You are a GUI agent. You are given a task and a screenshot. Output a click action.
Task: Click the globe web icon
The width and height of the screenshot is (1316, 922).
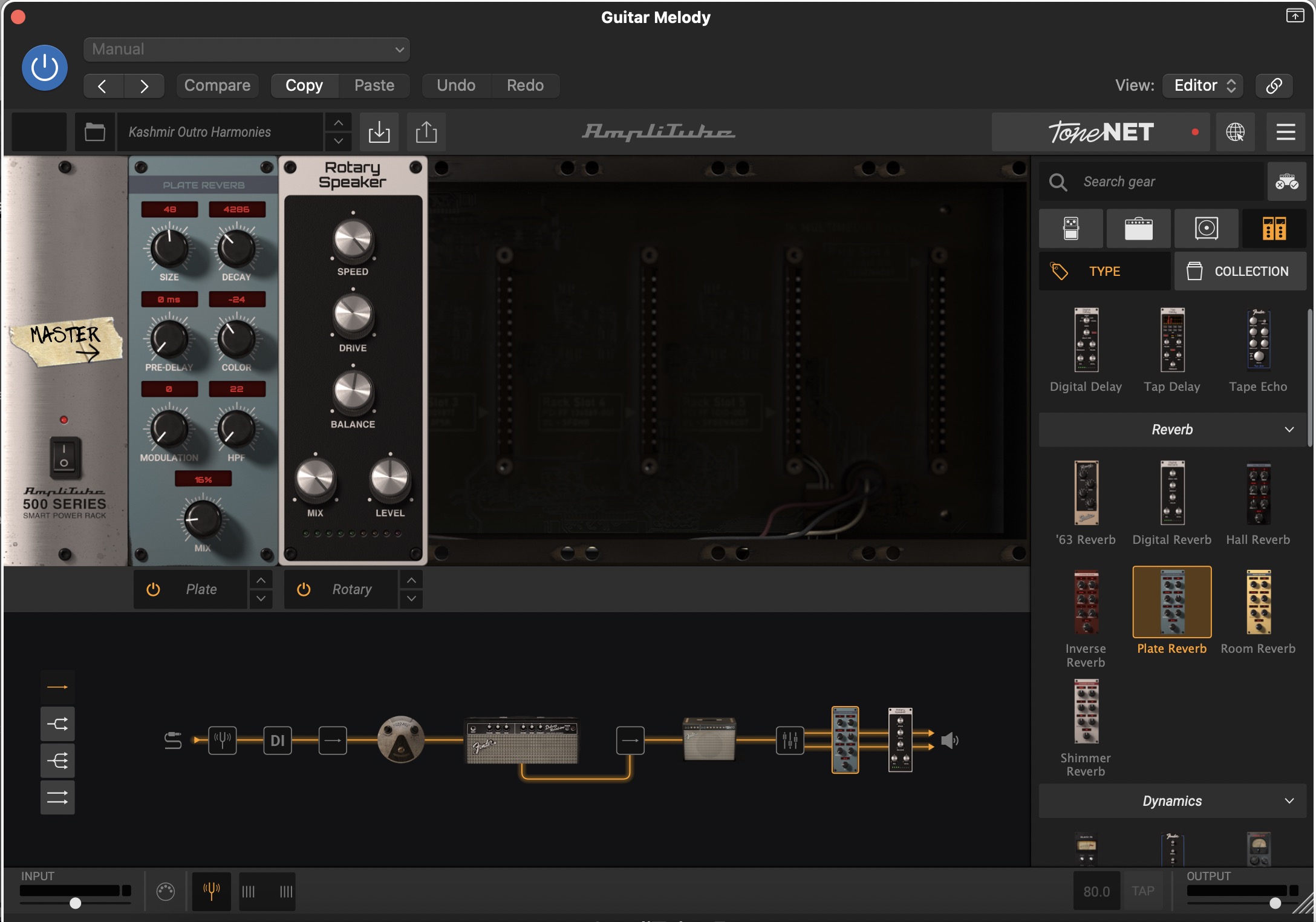point(1235,132)
